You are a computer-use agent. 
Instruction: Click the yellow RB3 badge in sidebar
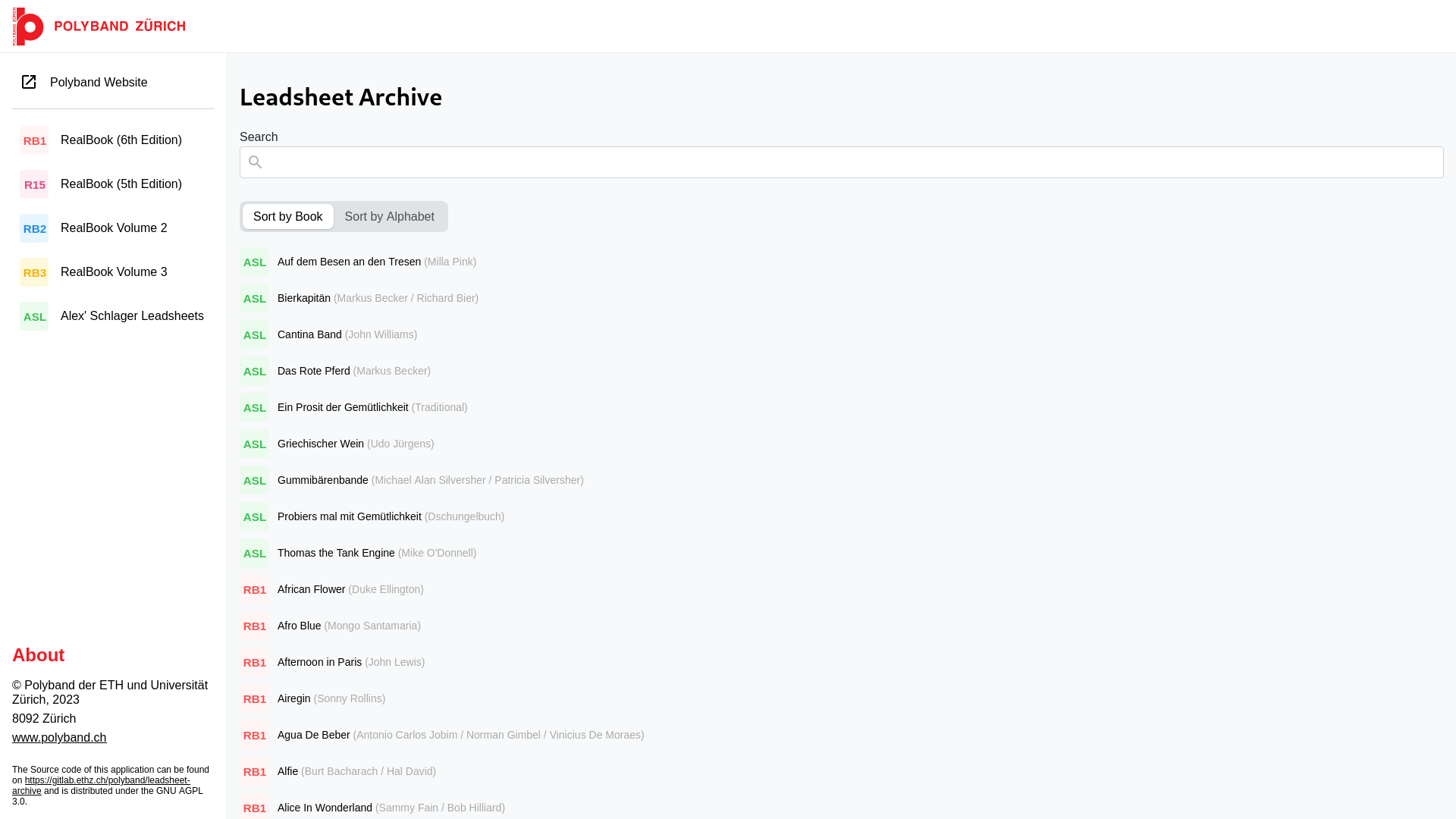[34, 272]
